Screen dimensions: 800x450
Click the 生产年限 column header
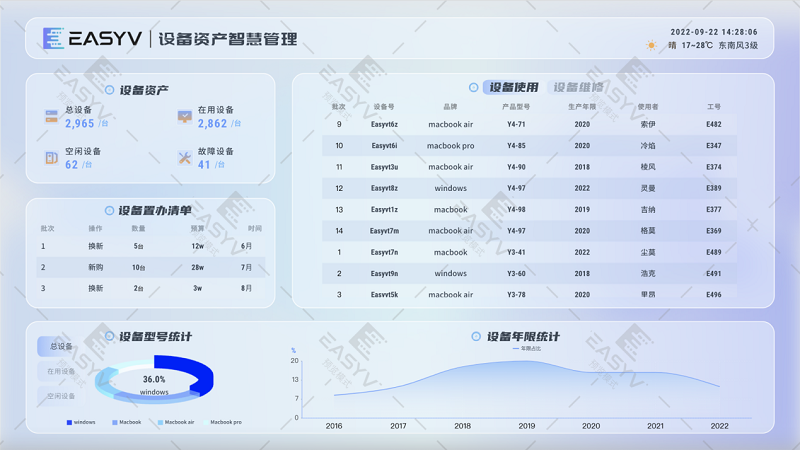pos(581,106)
